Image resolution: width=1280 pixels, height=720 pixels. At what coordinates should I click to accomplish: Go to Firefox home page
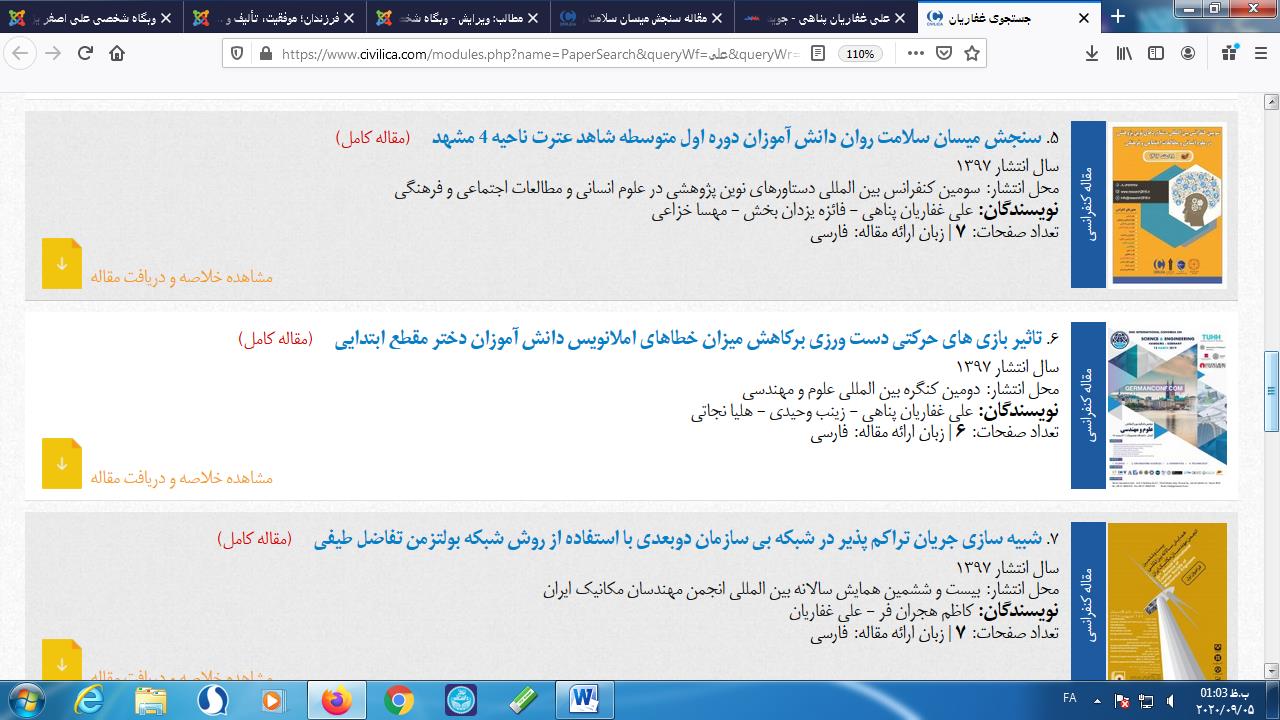click(x=117, y=54)
